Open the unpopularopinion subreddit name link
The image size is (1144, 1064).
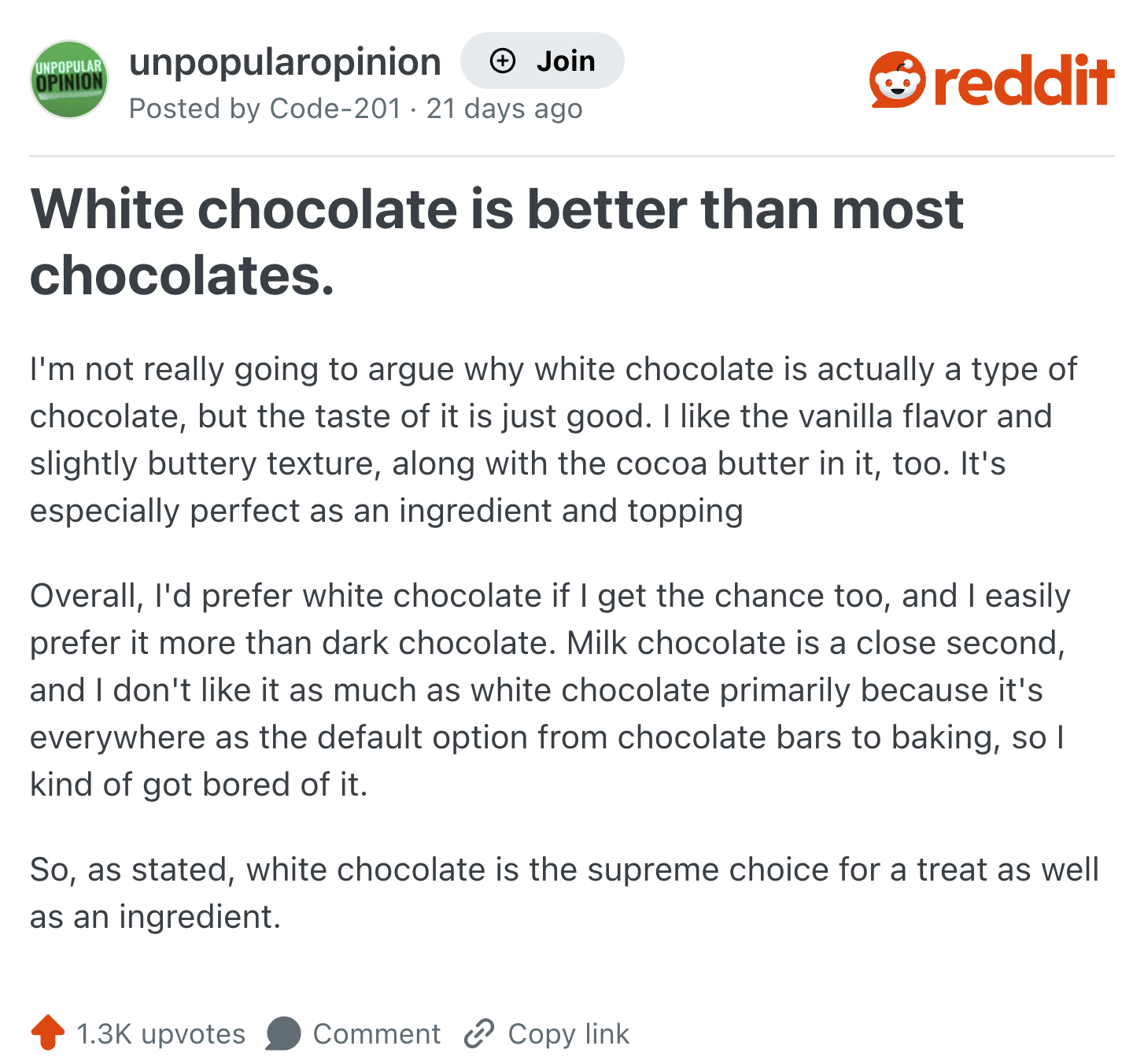285,62
